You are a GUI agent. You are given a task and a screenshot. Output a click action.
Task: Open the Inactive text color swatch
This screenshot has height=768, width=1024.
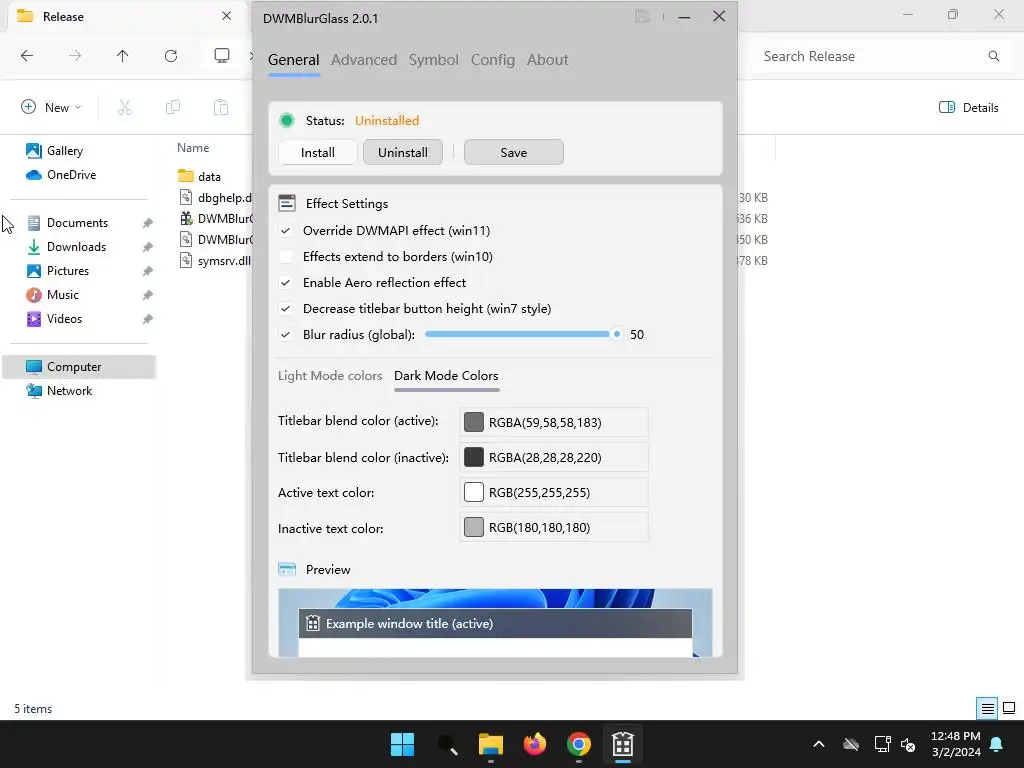tap(473, 527)
